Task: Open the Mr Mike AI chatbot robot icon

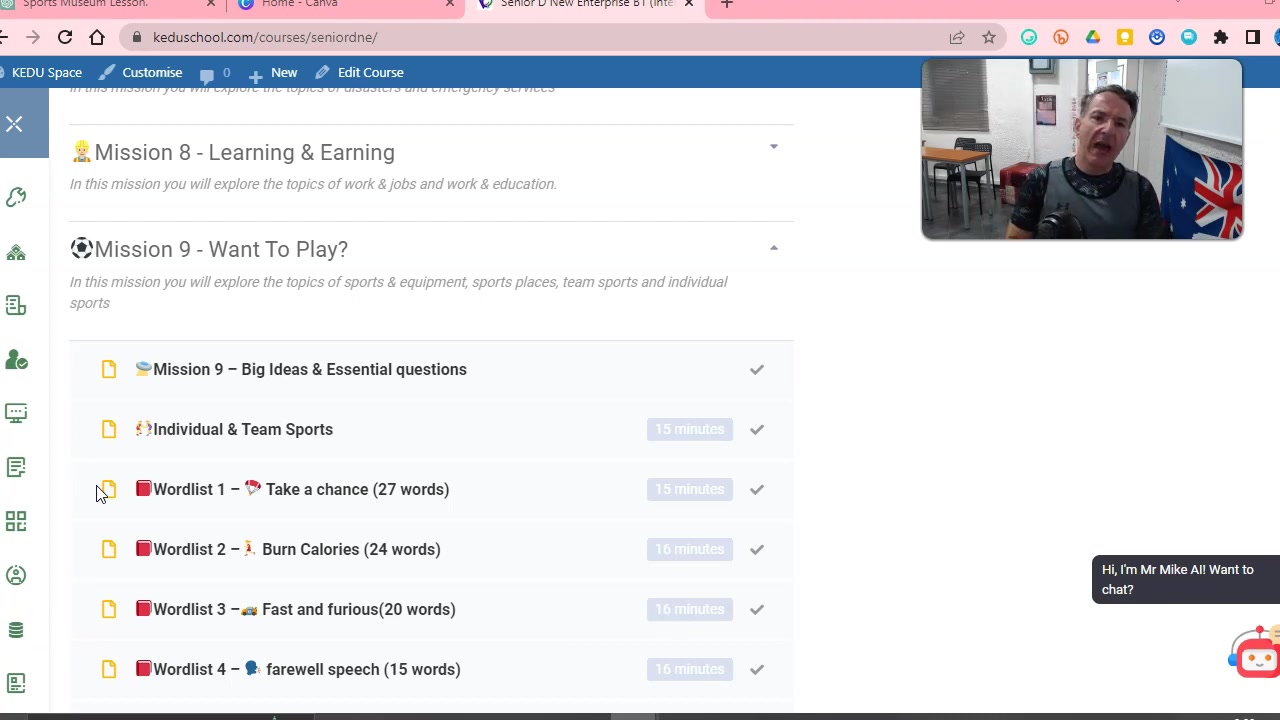Action: pyautogui.click(x=1256, y=653)
